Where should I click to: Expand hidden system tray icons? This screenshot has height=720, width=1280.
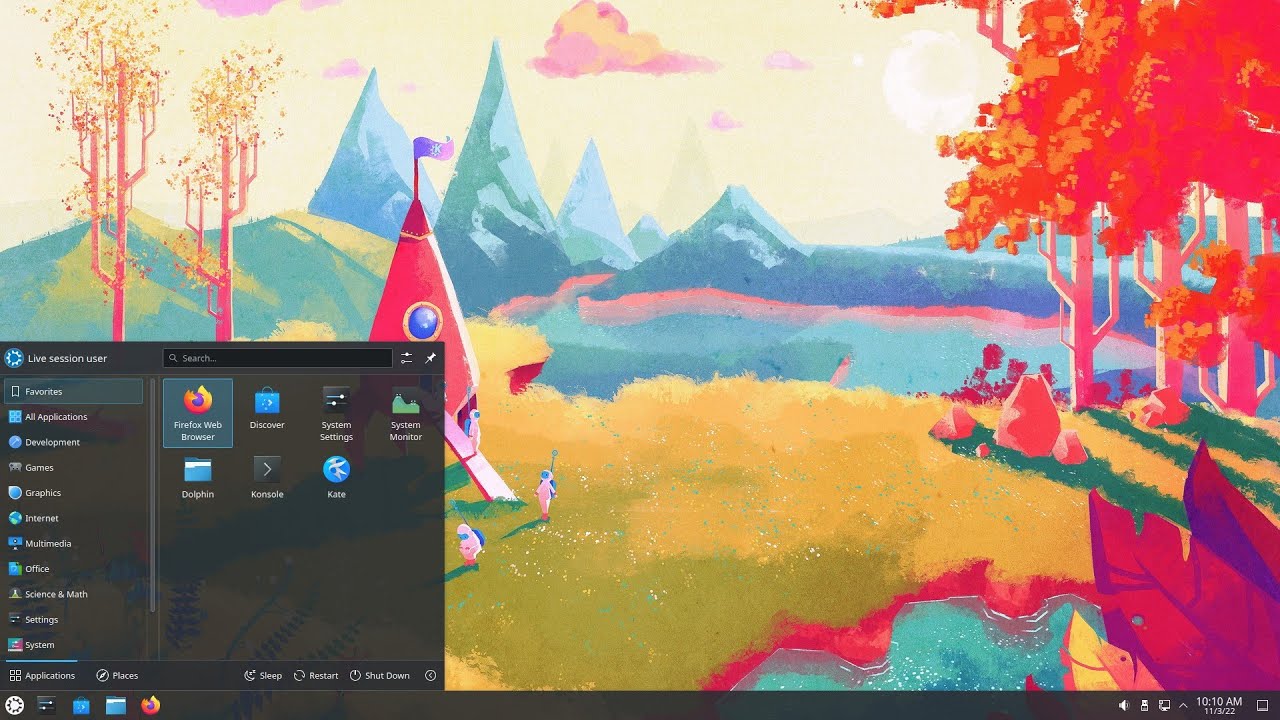click(1183, 705)
